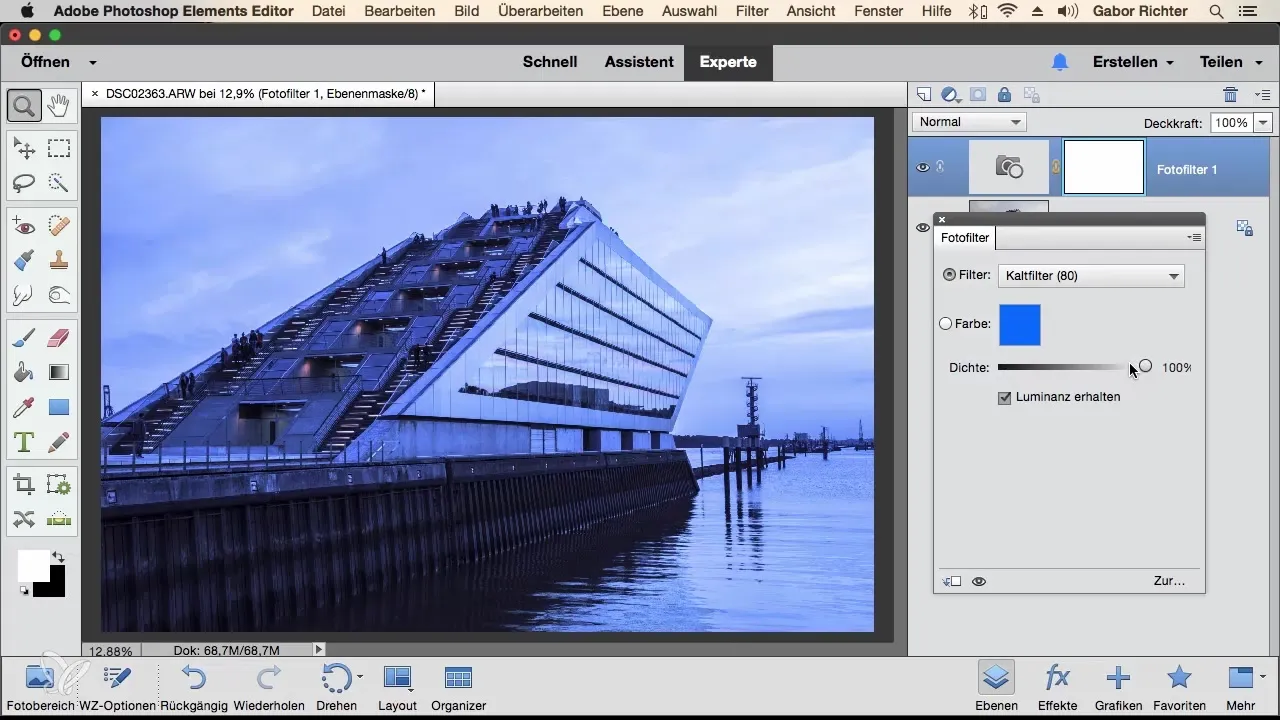
Task: Select the Straighten tool
Action: (58, 519)
